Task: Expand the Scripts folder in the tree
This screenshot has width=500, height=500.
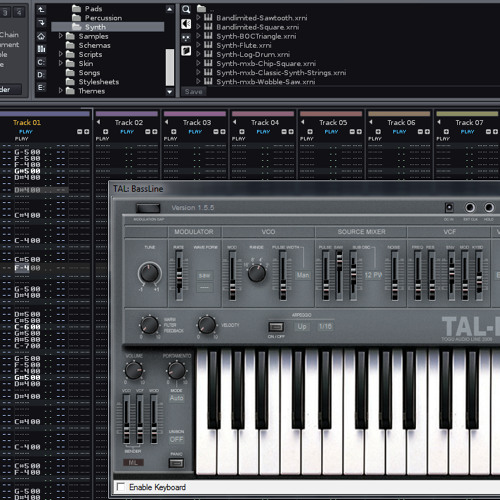Action: tap(61, 54)
